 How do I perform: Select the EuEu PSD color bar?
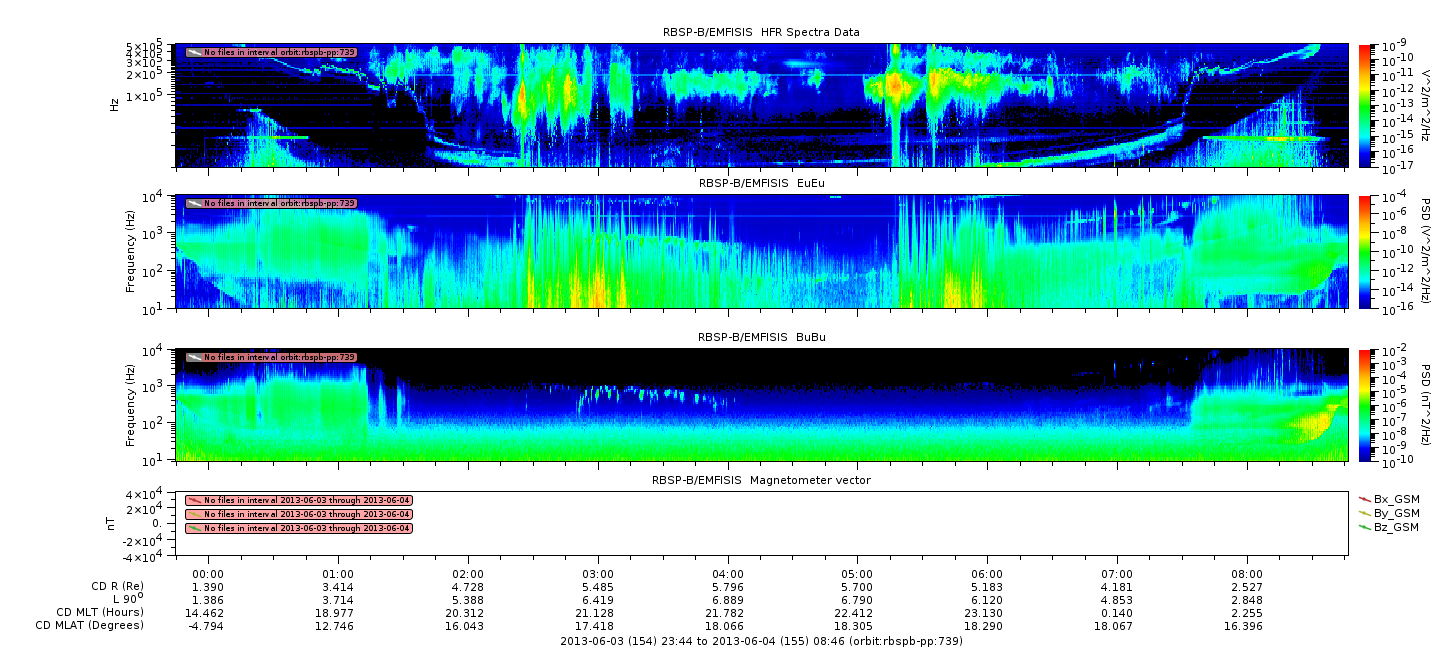coord(1365,251)
